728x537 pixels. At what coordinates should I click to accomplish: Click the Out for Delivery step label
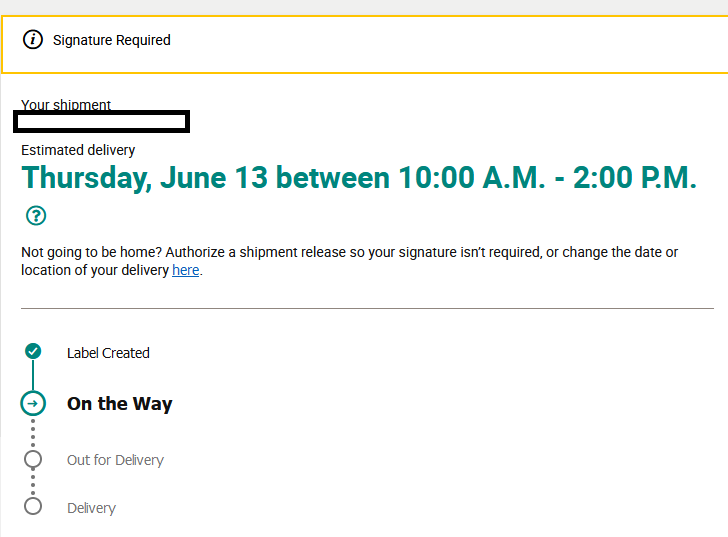pyautogui.click(x=115, y=460)
